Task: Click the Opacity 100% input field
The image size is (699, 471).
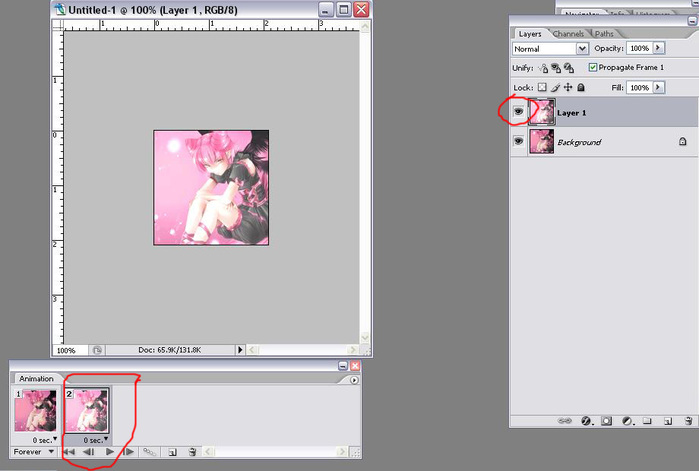Action: pos(639,48)
